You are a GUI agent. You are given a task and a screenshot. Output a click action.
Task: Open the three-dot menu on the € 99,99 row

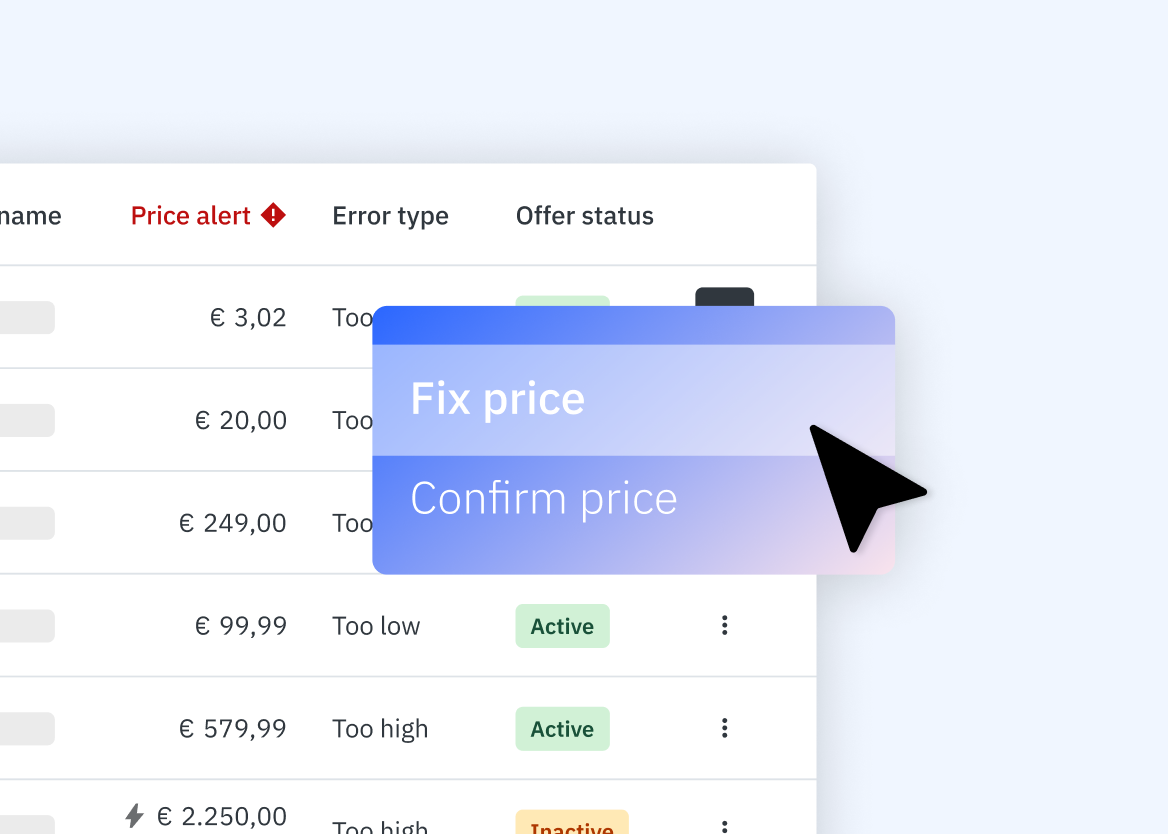click(724, 625)
